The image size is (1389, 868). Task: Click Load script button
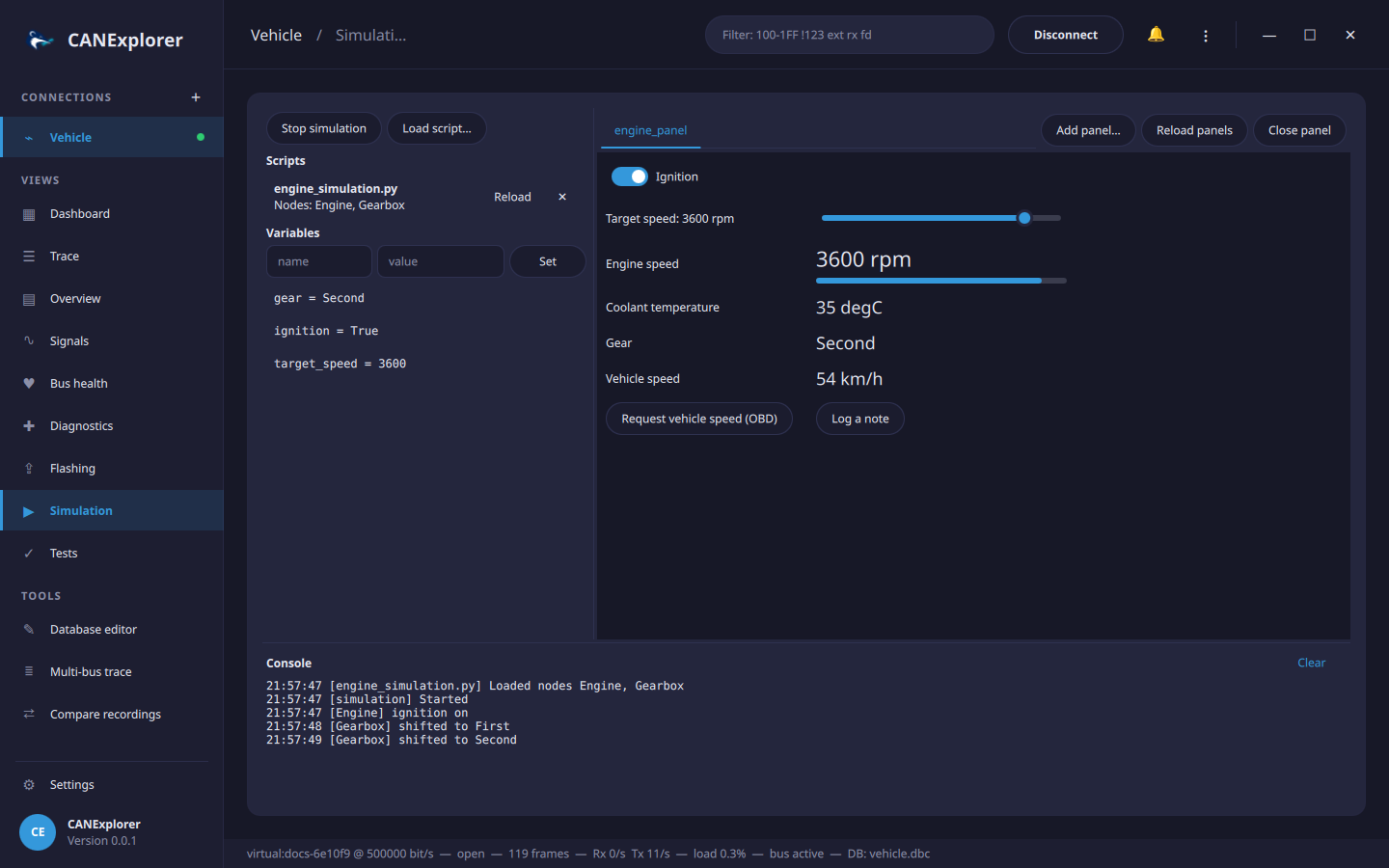coord(437,128)
